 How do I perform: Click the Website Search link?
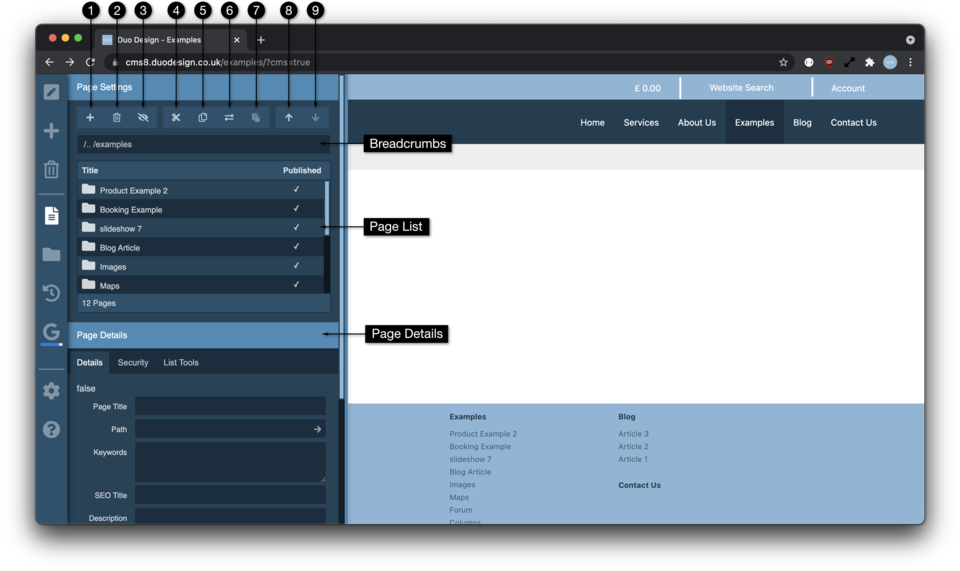click(x=741, y=88)
